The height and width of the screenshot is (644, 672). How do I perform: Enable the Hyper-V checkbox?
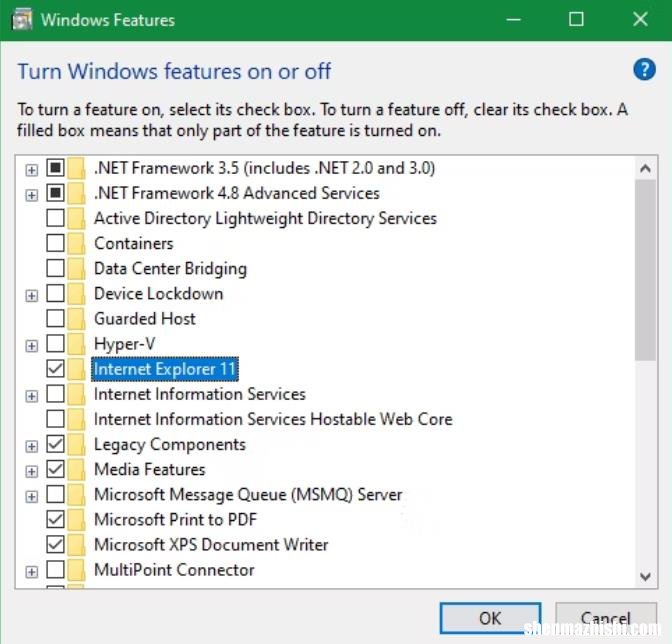coord(55,343)
